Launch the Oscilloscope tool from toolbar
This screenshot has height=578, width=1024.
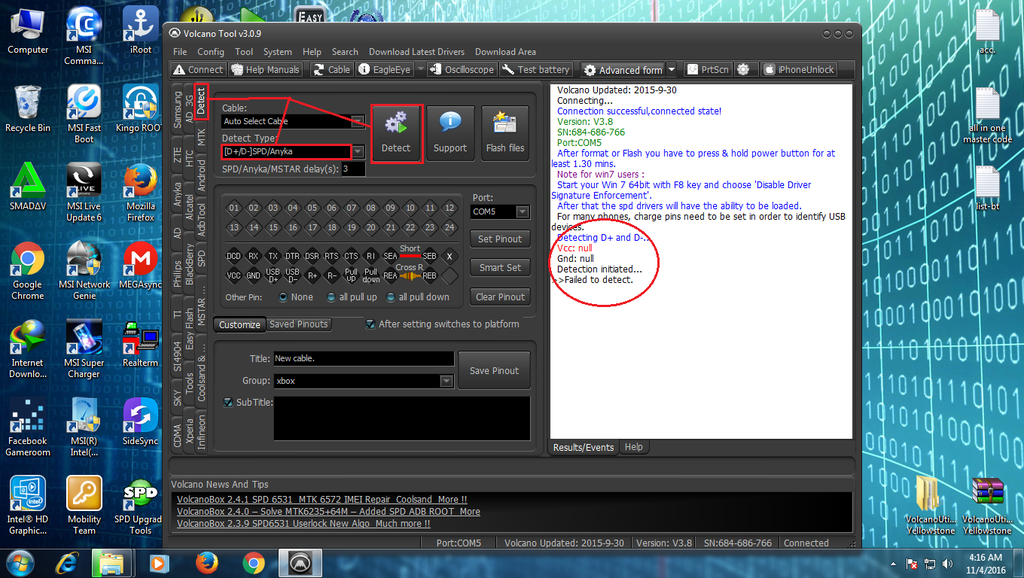click(462, 70)
